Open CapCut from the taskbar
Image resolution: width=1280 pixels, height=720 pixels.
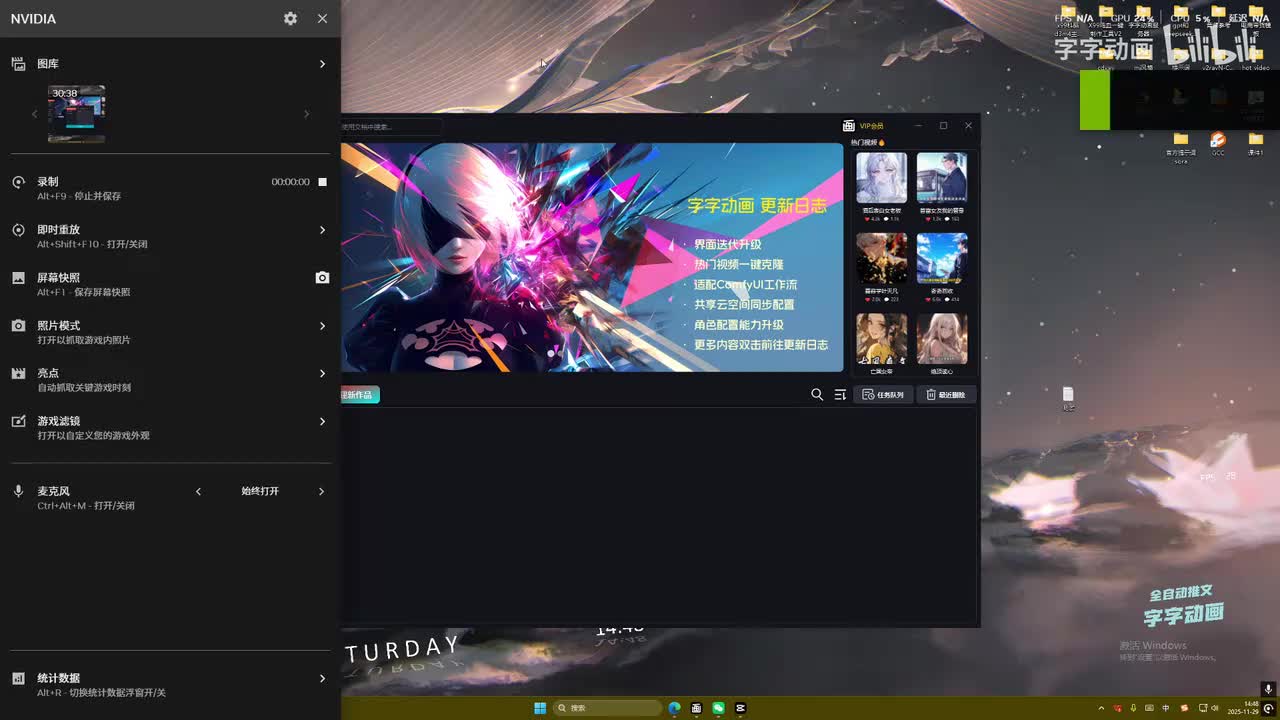pos(740,708)
